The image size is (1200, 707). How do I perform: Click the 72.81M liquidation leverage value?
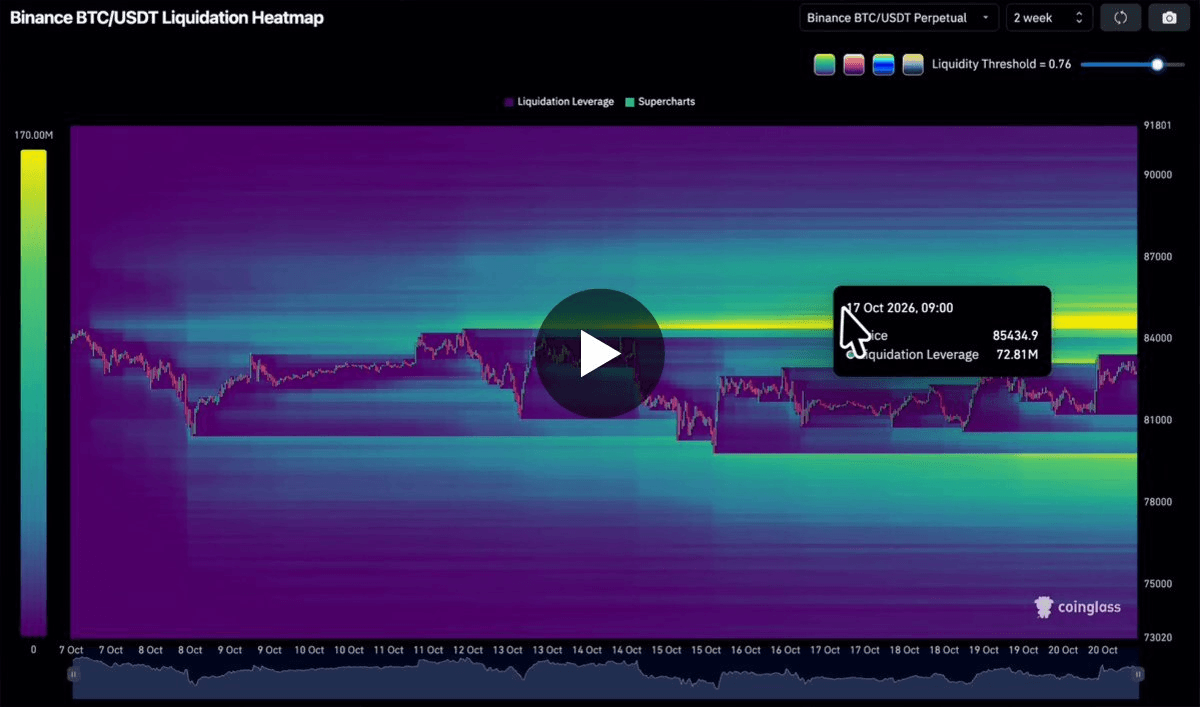1017,355
